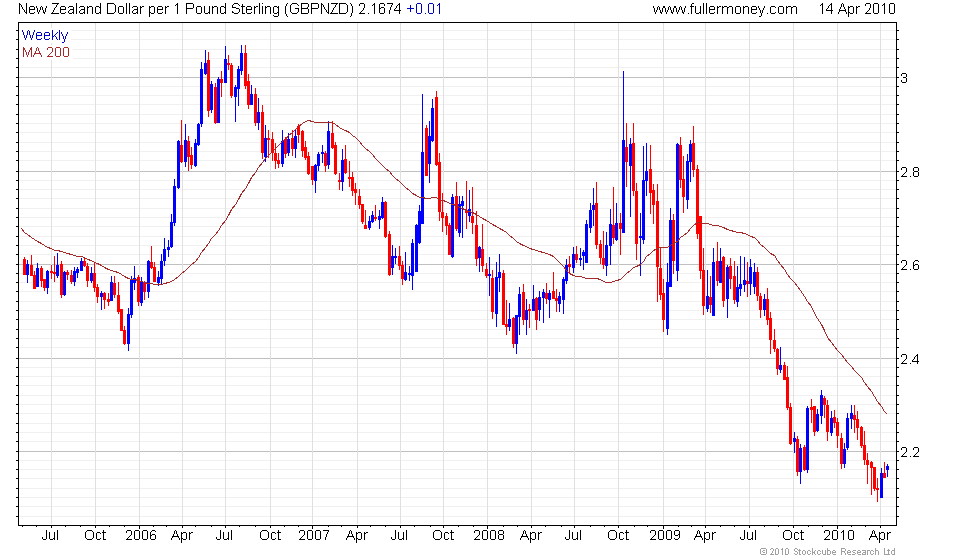980x560 pixels.
Task: Click the 2007 year label on time axis
Action: (314, 535)
